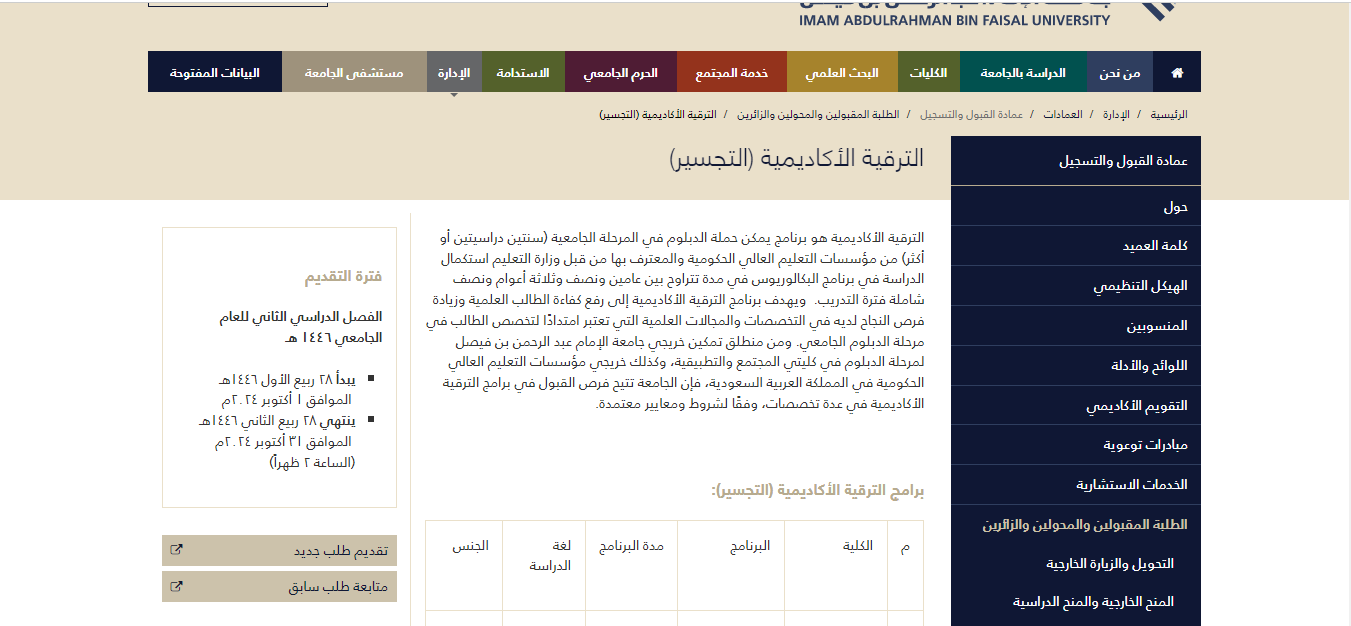Open "كلمة العميد" in the sidebar
This screenshot has width=1351, height=626.
pyautogui.click(x=1076, y=246)
